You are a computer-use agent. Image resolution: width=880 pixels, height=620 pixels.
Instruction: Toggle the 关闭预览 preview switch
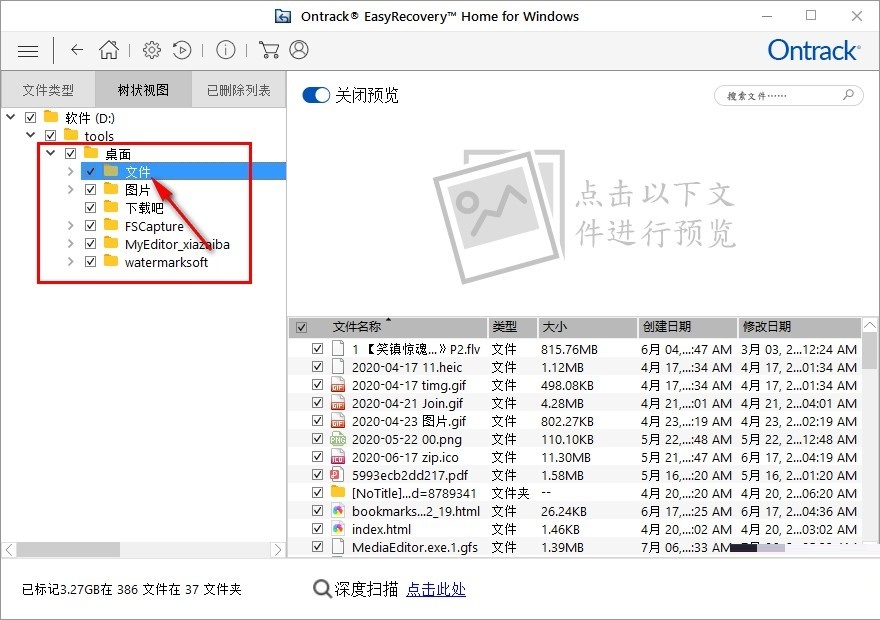tap(316, 95)
